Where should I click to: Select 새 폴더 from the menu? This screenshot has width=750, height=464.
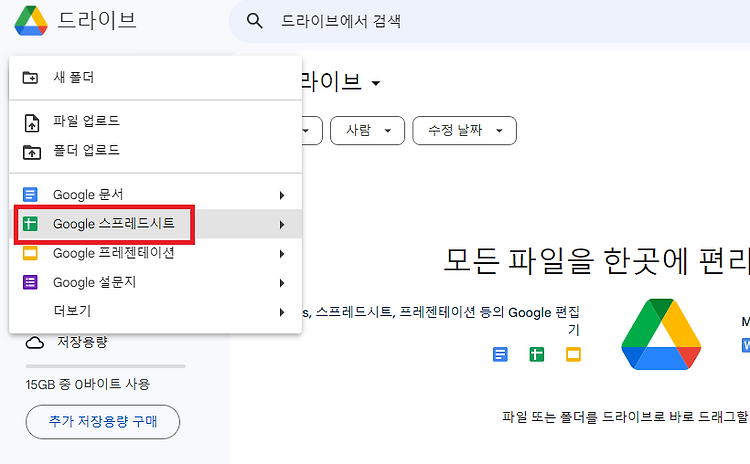click(x=155, y=77)
